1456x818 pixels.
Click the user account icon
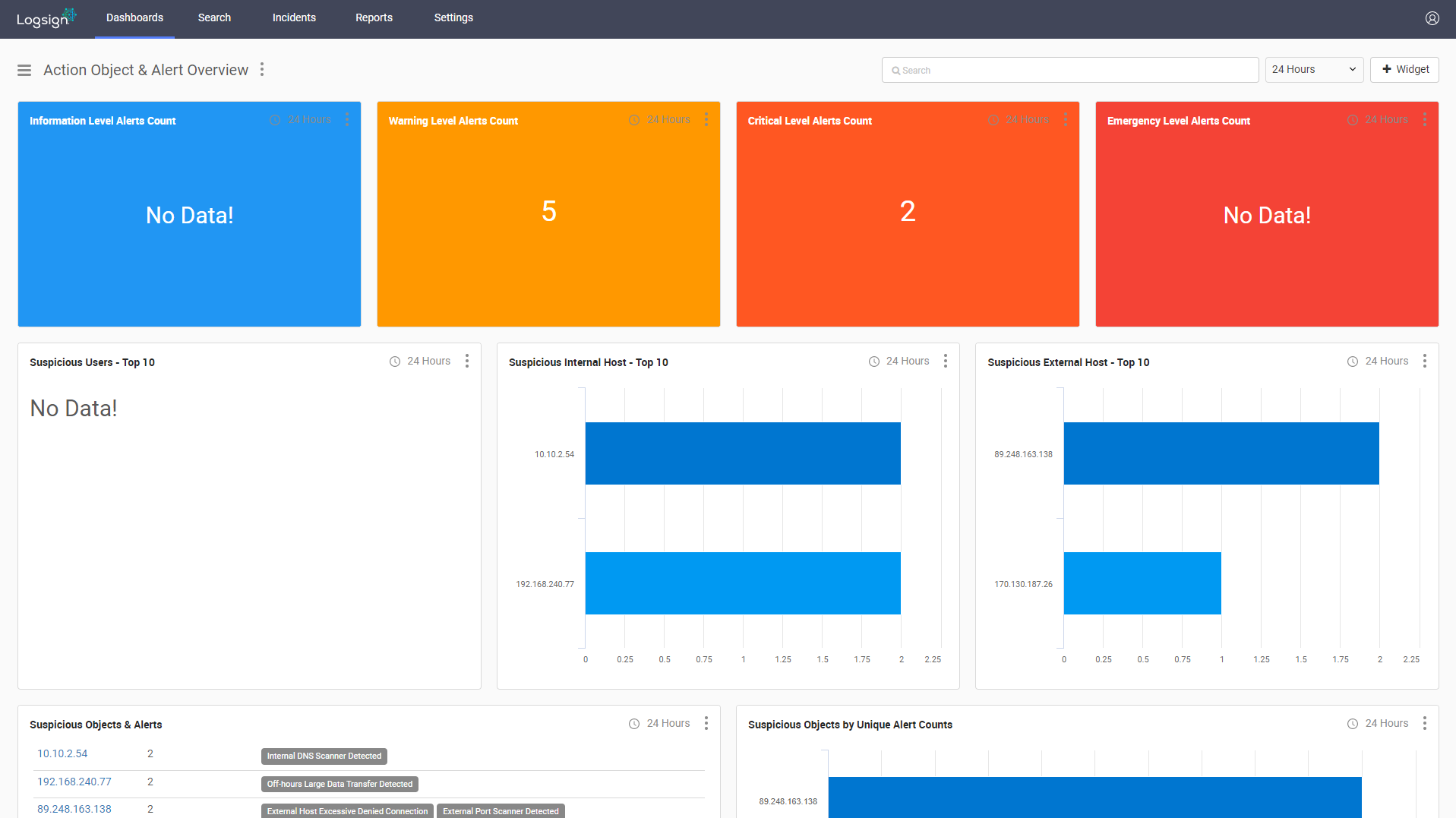(1432, 18)
